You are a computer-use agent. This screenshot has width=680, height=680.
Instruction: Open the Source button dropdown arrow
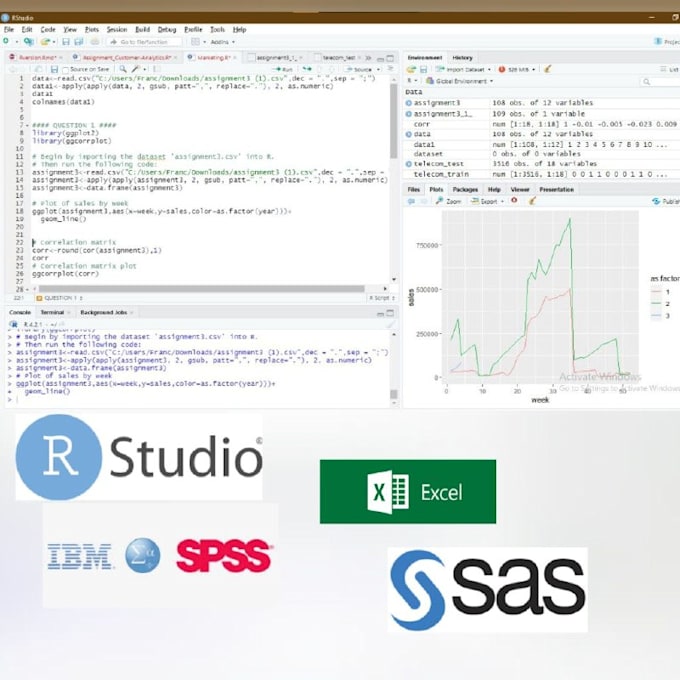coord(379,69)
